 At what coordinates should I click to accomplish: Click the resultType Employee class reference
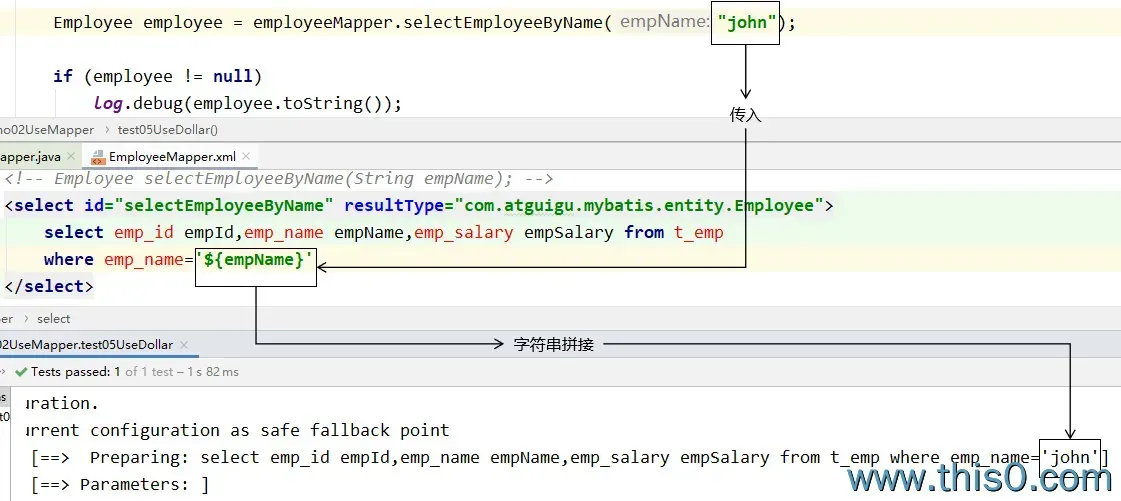pos(640,206)
